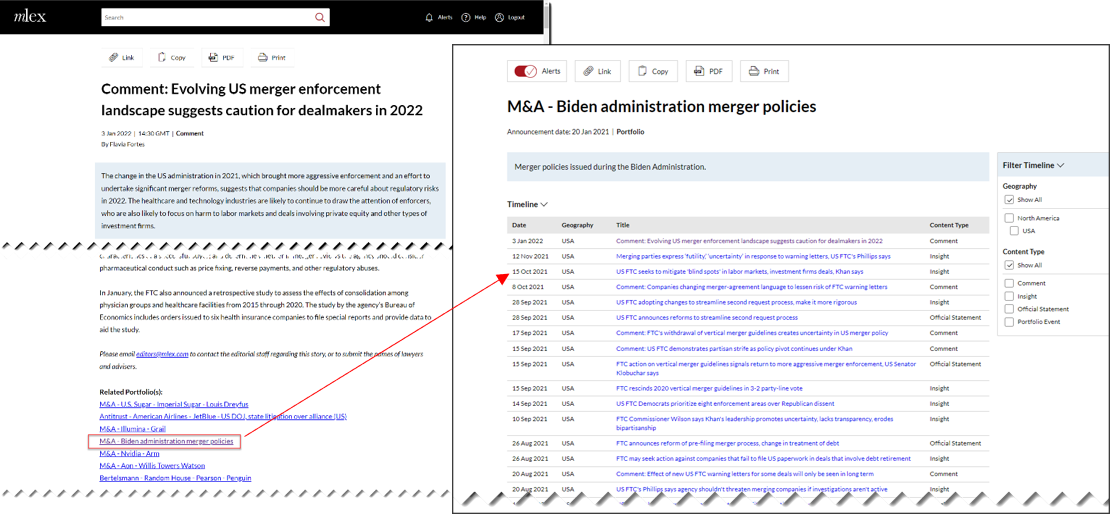The image size is (1110, 514).
Task: Click the Title column header
Action: [x=622, y=225]
